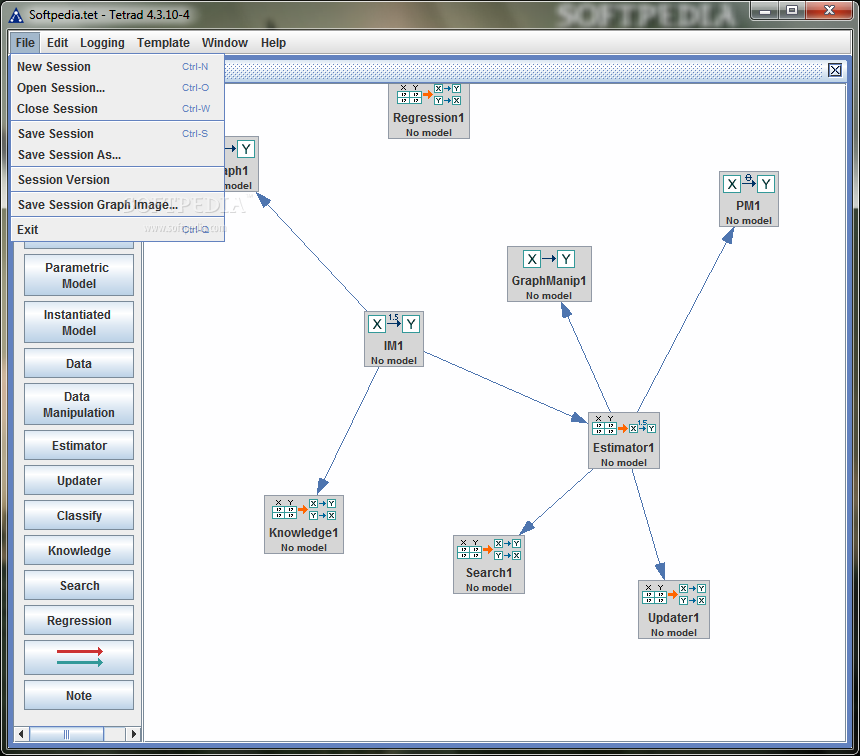The height and width of the screenshot is (756, 860).
Task: Select the Estimator1 node
Action: point(624,441)
